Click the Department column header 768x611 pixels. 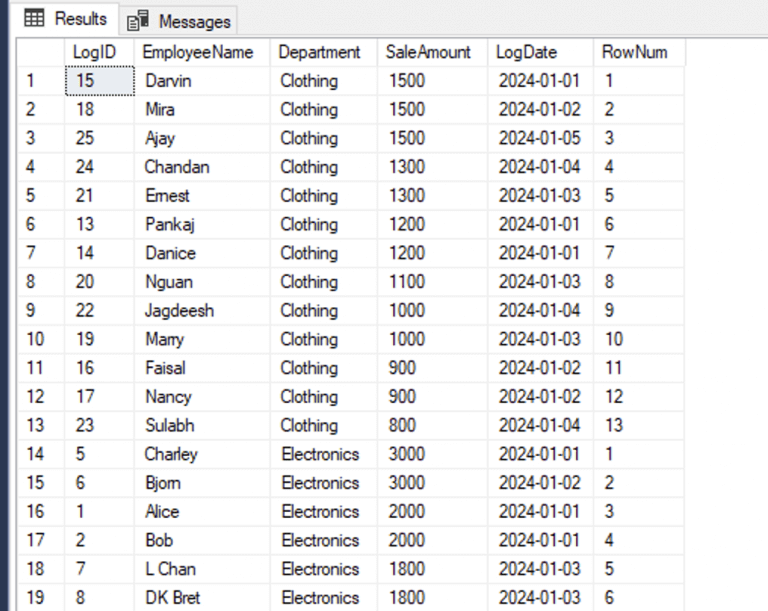319,52
